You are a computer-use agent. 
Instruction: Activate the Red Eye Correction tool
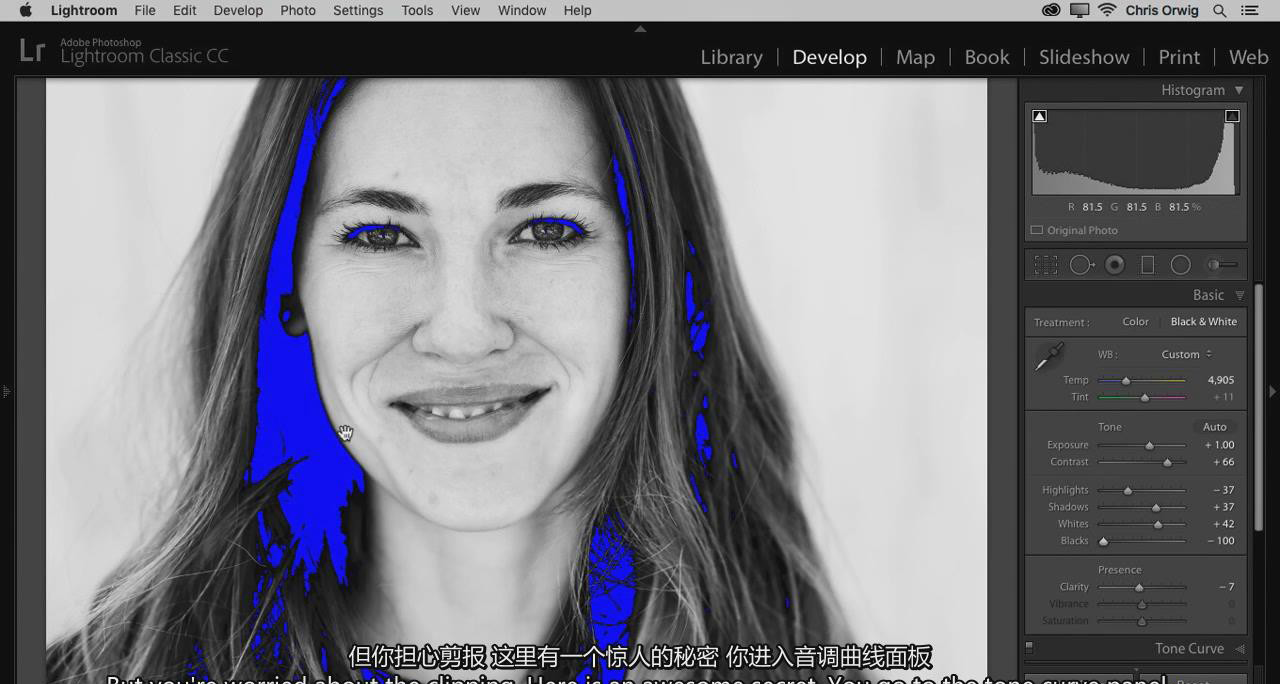tap(1114, 265)
